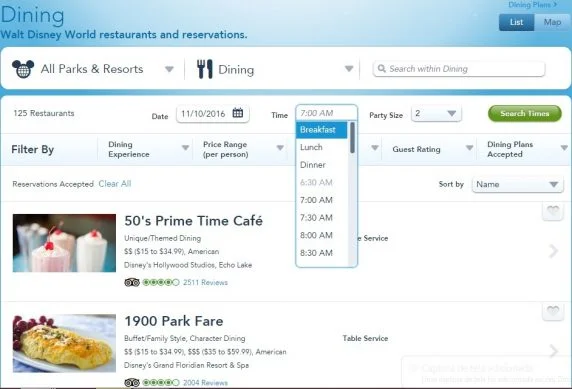Choose 8:00 AM from time list
The width and height of the screenshot is (572, 389).
click(322, 235)
